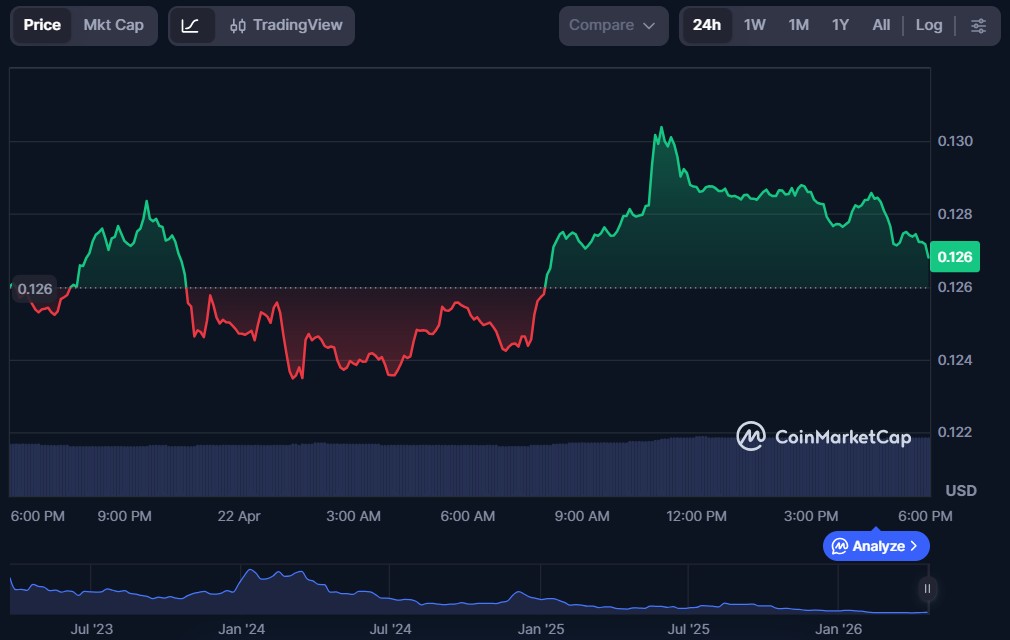Click the 22 Apr date on x-axis
1010x640 pixels.
pos(238,516)
